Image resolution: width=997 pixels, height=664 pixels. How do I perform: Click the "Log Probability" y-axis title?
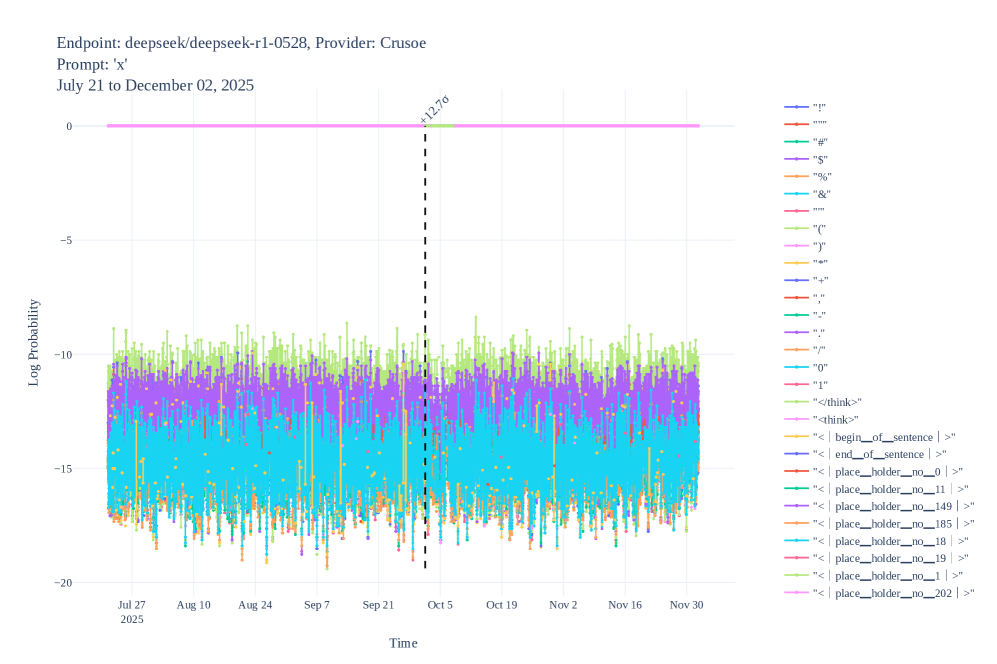click(x=34, y=342)
